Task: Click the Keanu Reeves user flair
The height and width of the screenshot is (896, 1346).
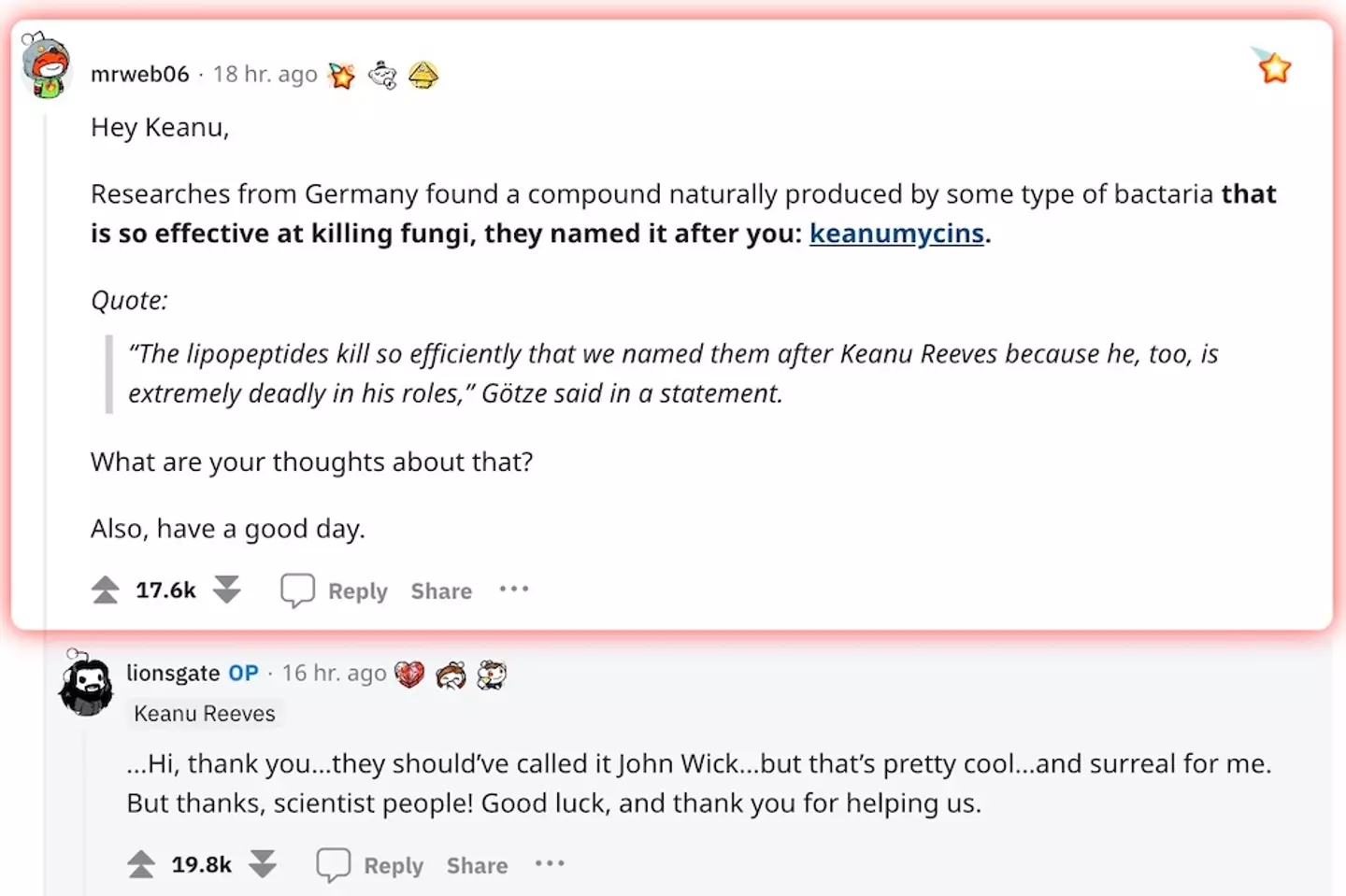Action: pyautogui.click(x=205, y=714)
